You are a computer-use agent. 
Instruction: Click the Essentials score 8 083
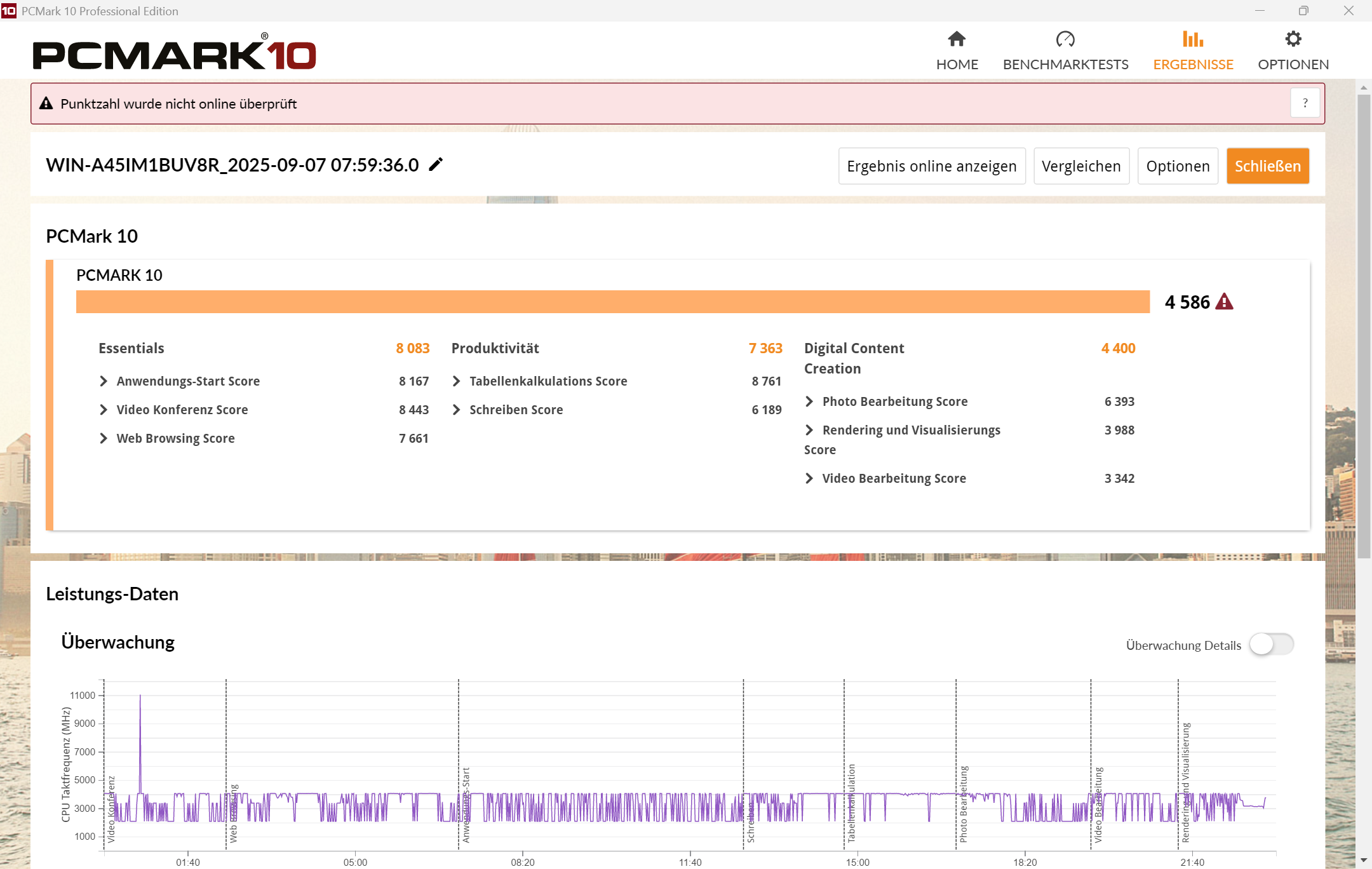tap(413, 348)
